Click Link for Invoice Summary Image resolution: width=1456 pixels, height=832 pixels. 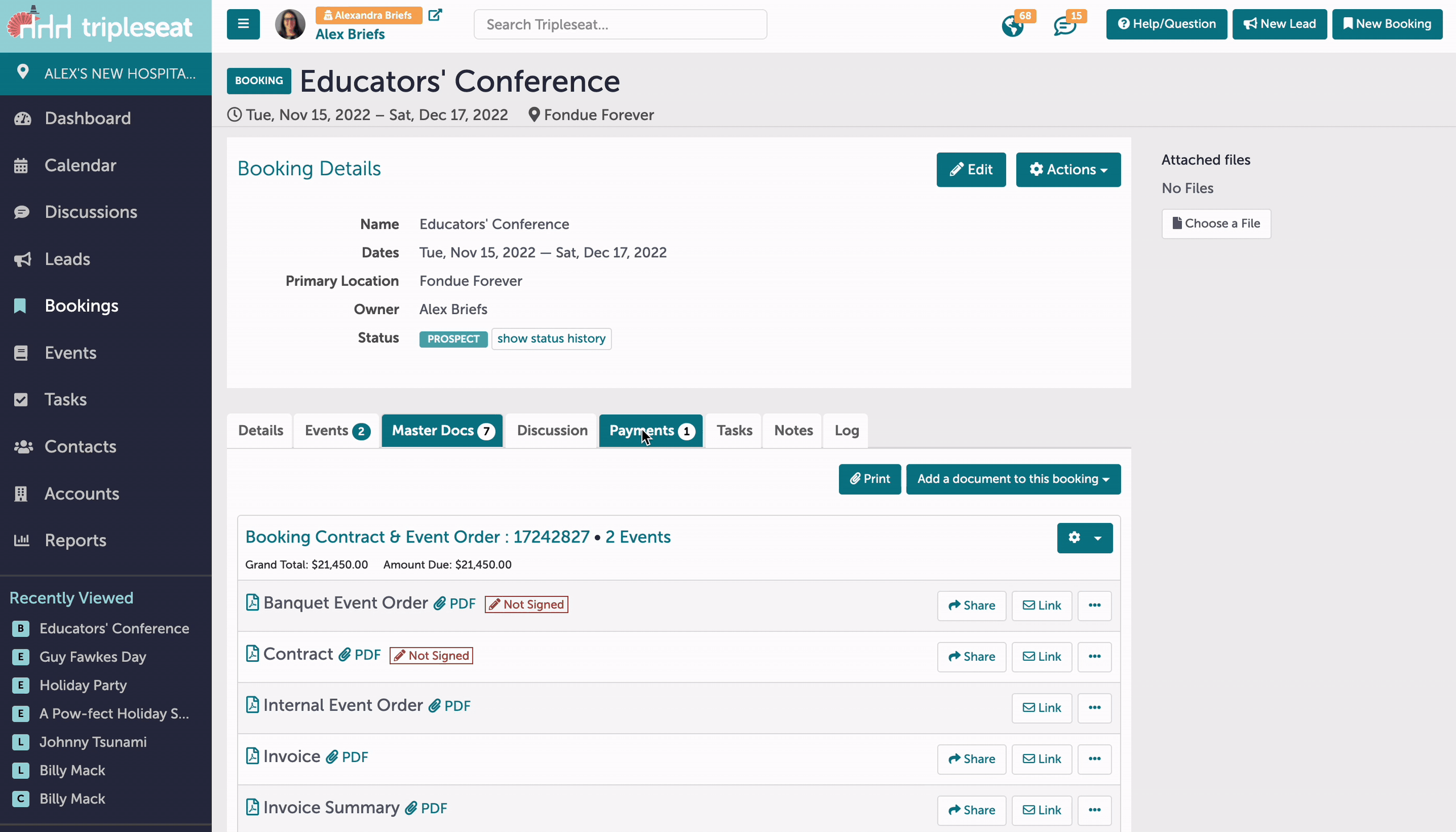[1041, 810]
